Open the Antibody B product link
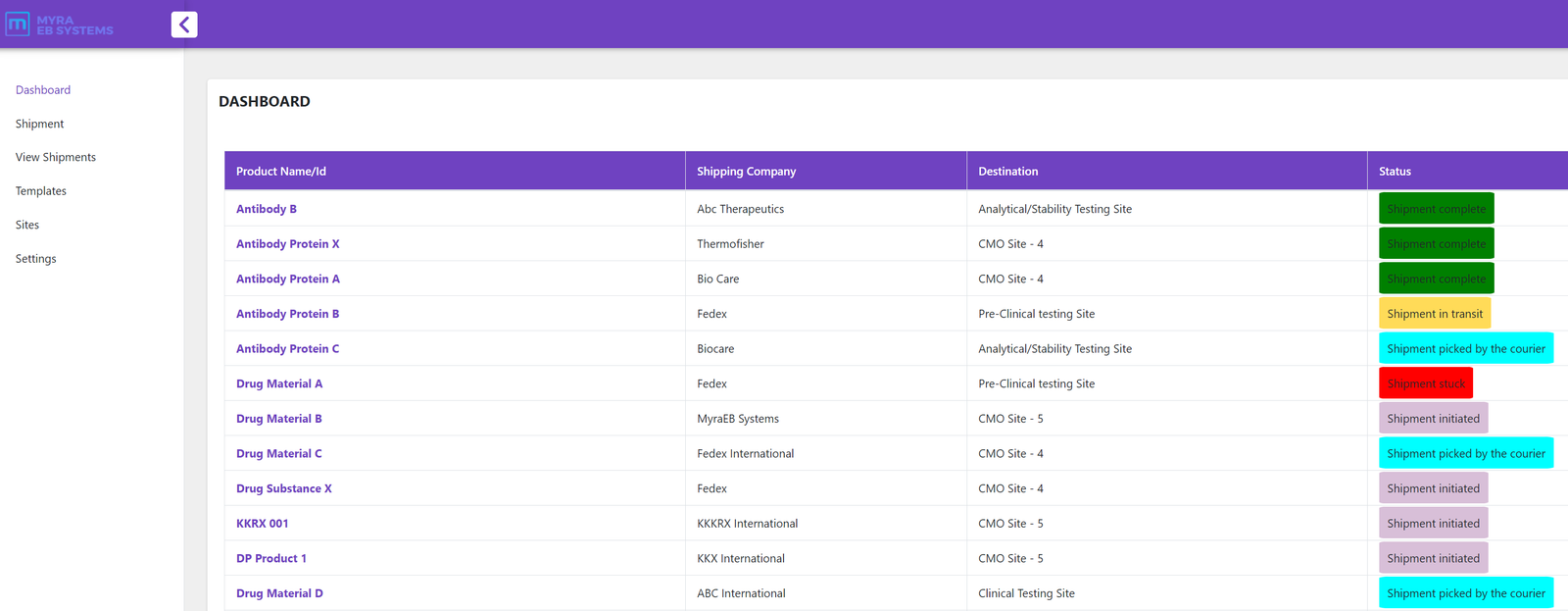This screenshot has width=1568, height=611. [267, 209]
